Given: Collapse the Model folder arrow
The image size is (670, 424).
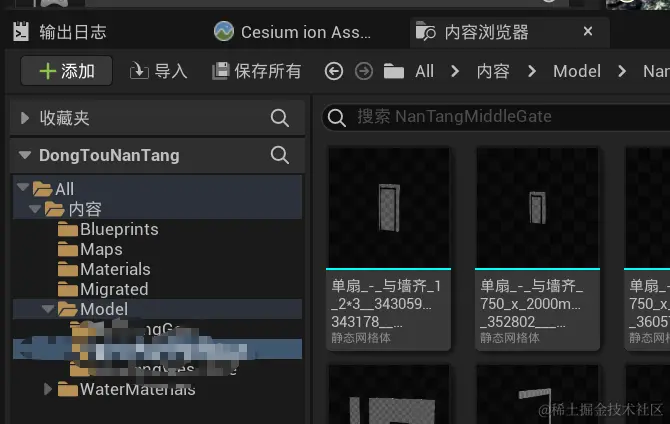Looking at the screenshot, I should (48, 309).
